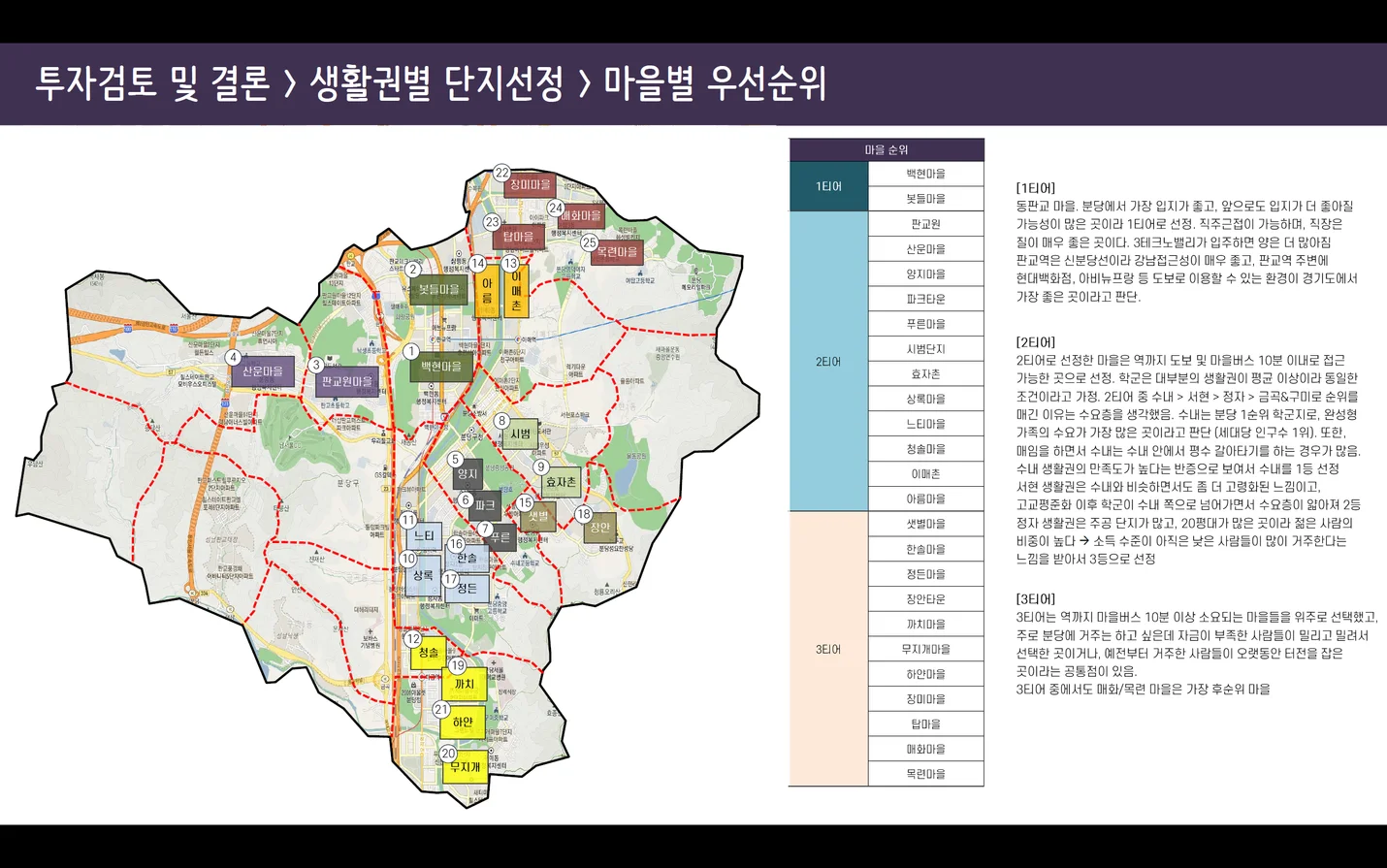Click 봇들마을 row in the ranking table
Image resolution: width=1387 pixels, height=868 pixels.
[926, 199]
